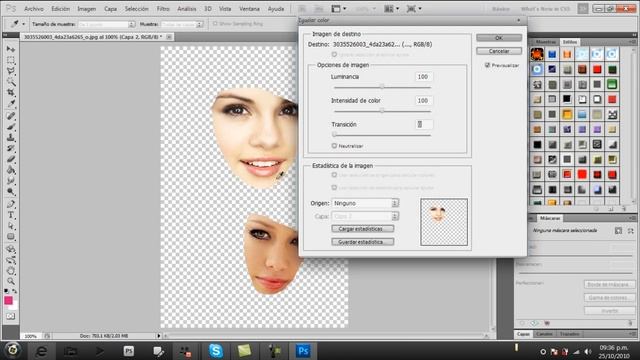
Task: Check the option under Destino in dialog
Action: click(x=334, y=54)
